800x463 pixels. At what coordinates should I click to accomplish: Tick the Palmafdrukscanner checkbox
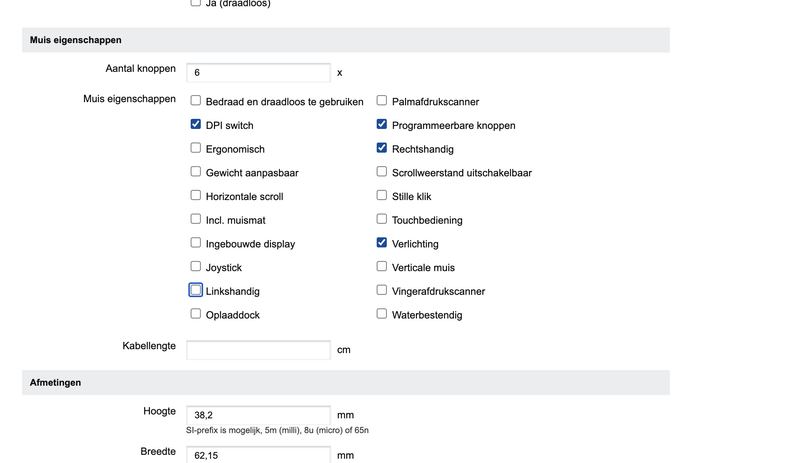click(382, 101)
